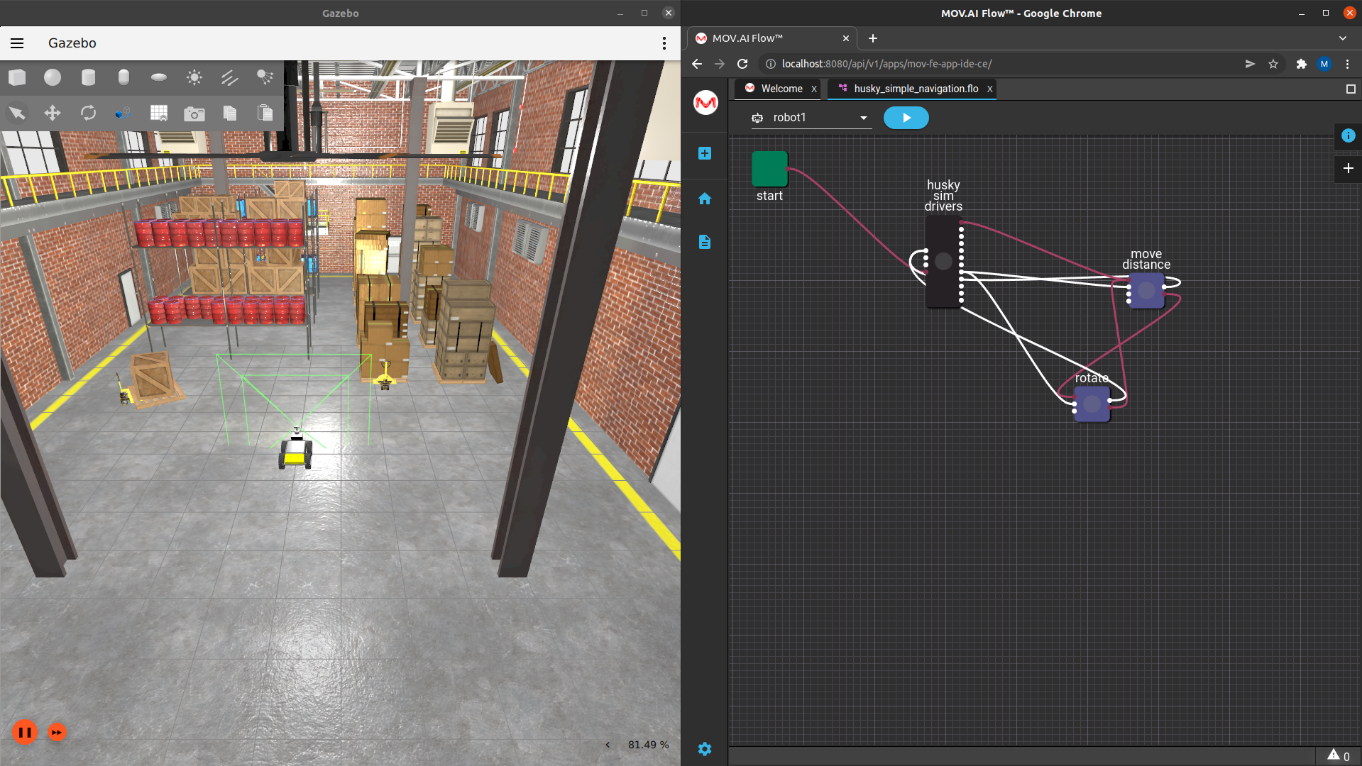Viewport: 1362px width, 766px height.
Task: Step the Gazebo simulation forward
Action: coord(57,732)
